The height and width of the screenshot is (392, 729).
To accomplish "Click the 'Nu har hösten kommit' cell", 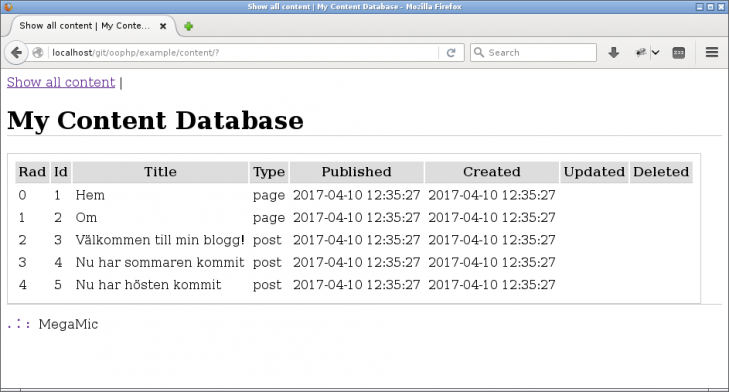I will [x=148, y=285].
